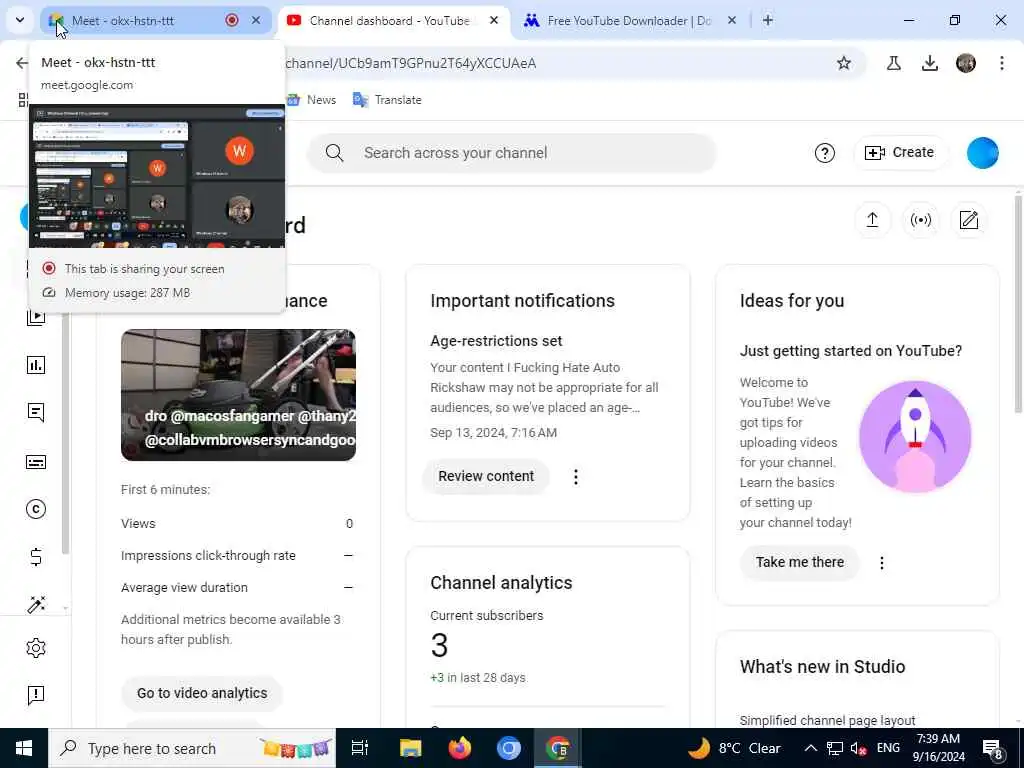This screenshot has height=768, width=1024.
Task: Click the rocket illustration in Ideas
Action: (915, 436)
